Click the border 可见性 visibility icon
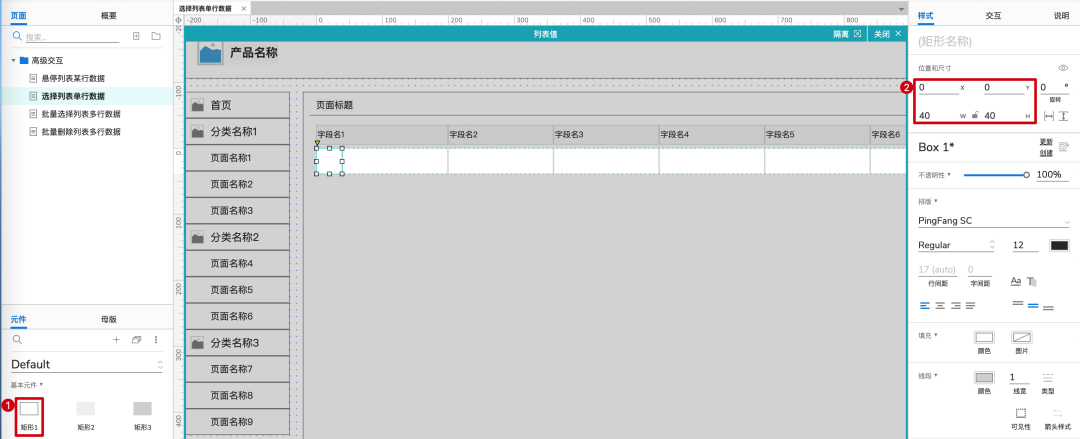Image resolution: width=1080 pixels, height=439 pixels. (x=1021, y=414)
